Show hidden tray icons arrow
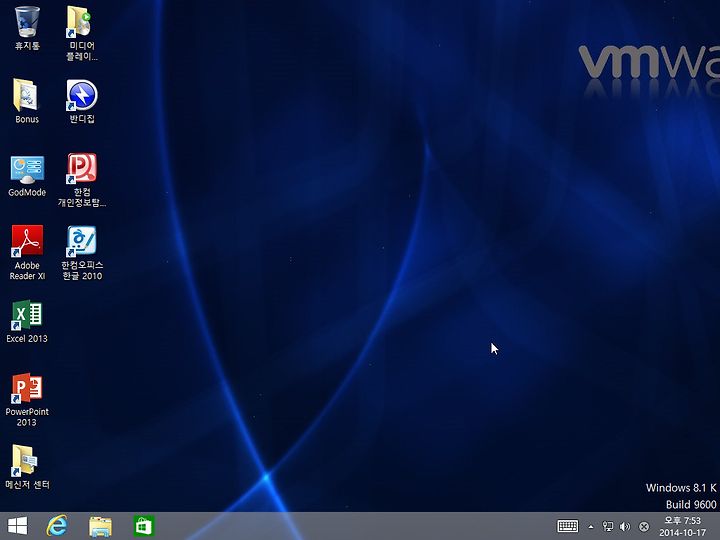 tap(591, 527)
